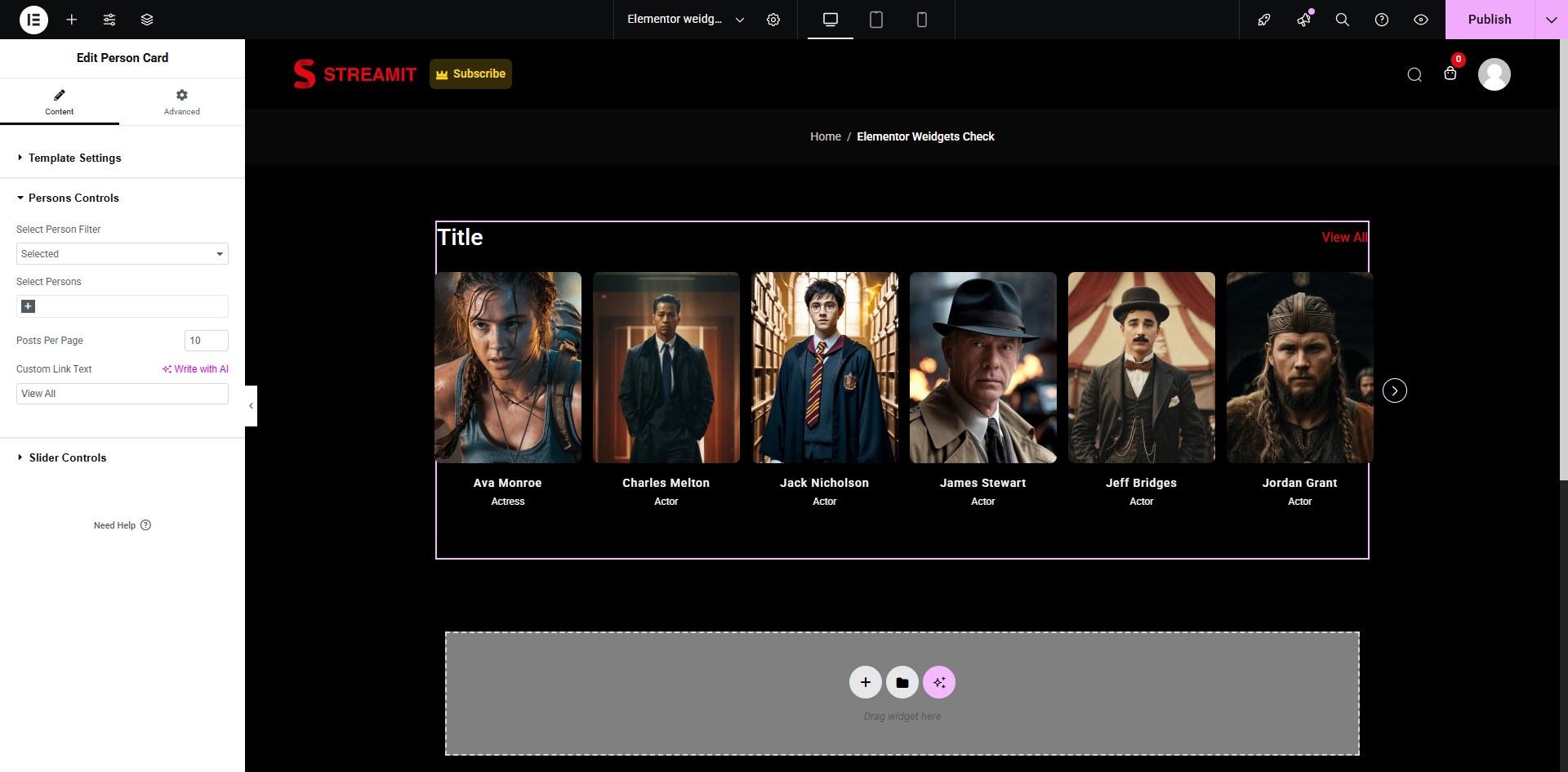Image resolution: width=1568 pixels, height=772 pixels.
Task: Add new section plus button
Action: tap(866, 682)
